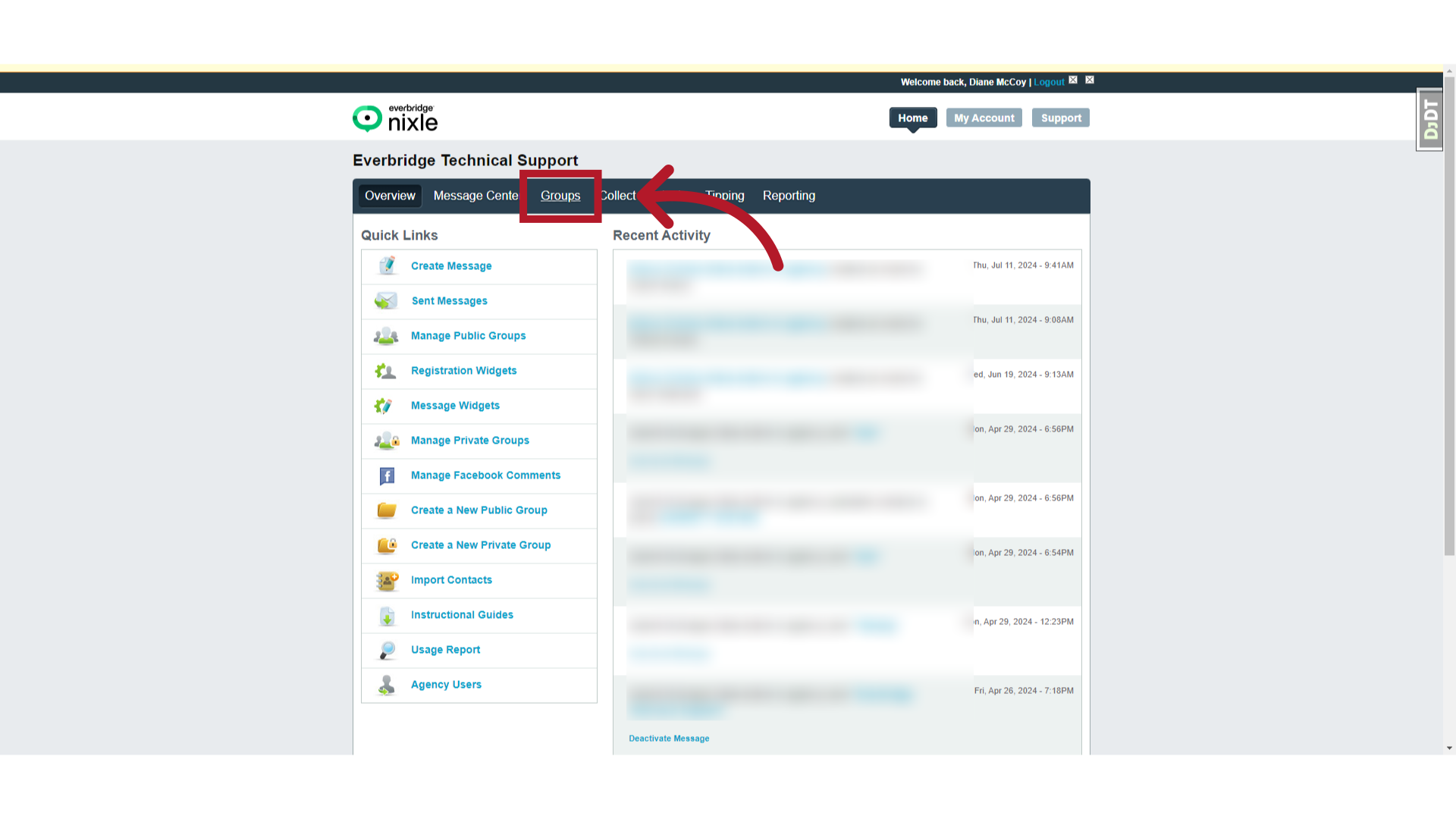Open the Create a New Public Group link
Image resolution: width=1456 pixels, height=819 pixels.
pos(479,510)
